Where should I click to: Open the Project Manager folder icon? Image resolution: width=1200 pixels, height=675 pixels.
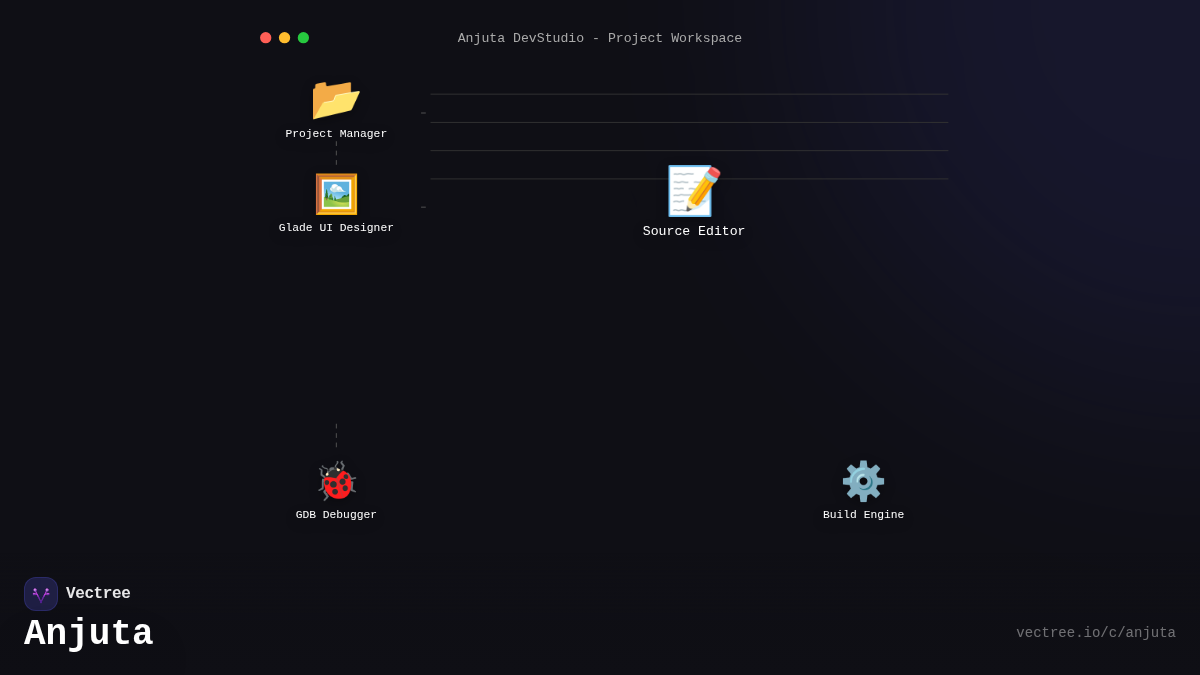[x=335, y=99]
